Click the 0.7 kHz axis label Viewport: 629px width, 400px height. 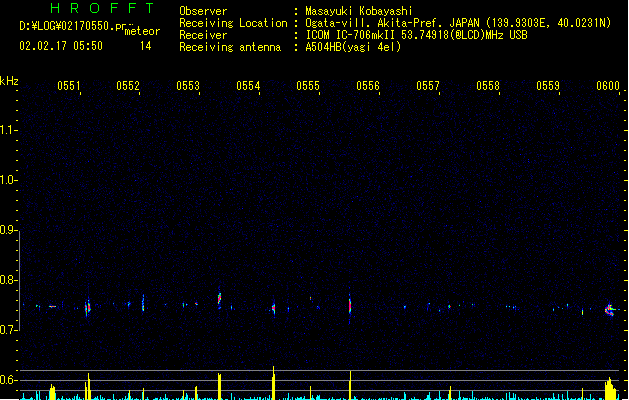coord(8,330)
